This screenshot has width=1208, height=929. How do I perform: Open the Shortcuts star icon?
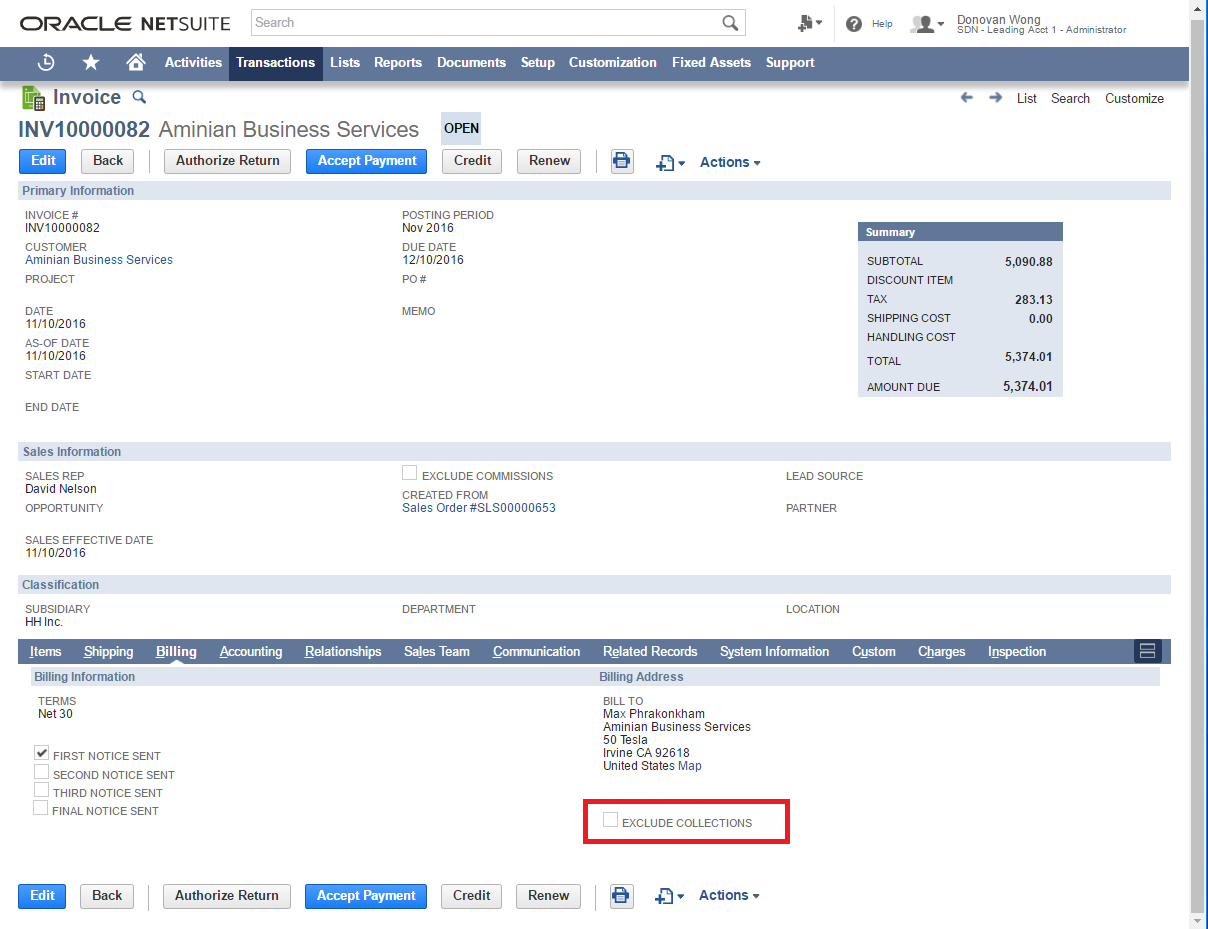(91, 62)
